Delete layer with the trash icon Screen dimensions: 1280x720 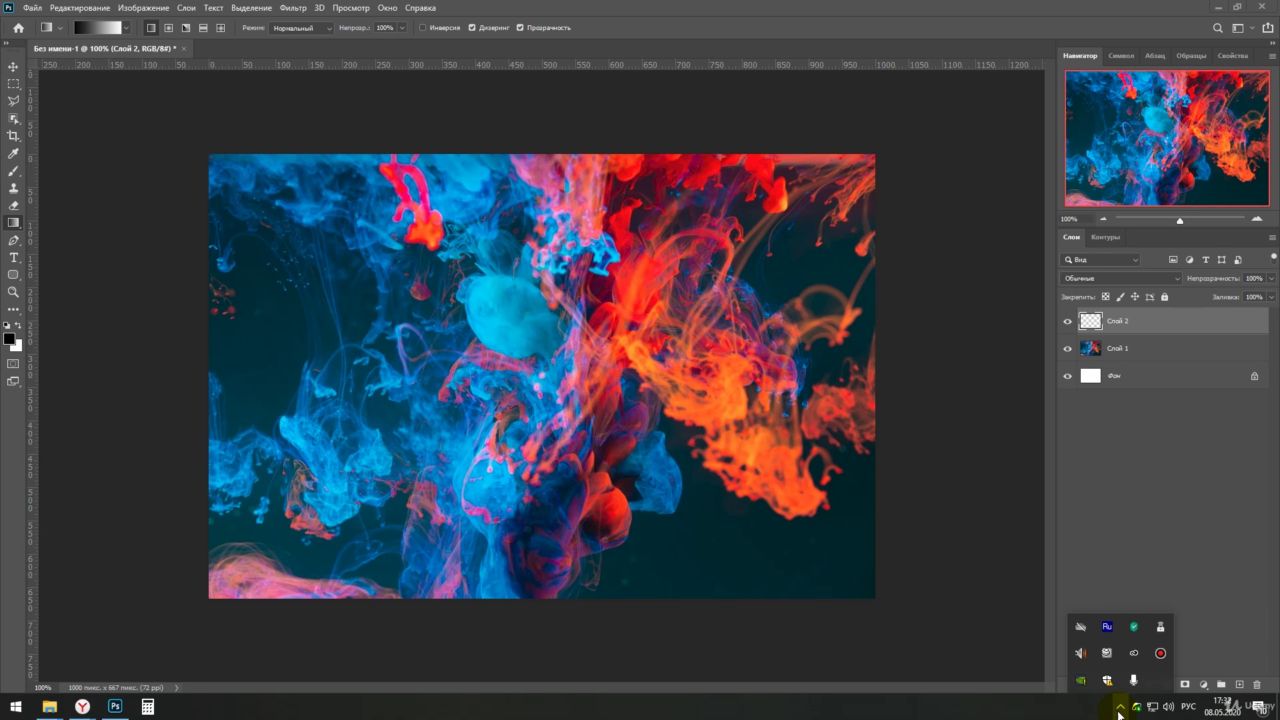click(1257, 685)
